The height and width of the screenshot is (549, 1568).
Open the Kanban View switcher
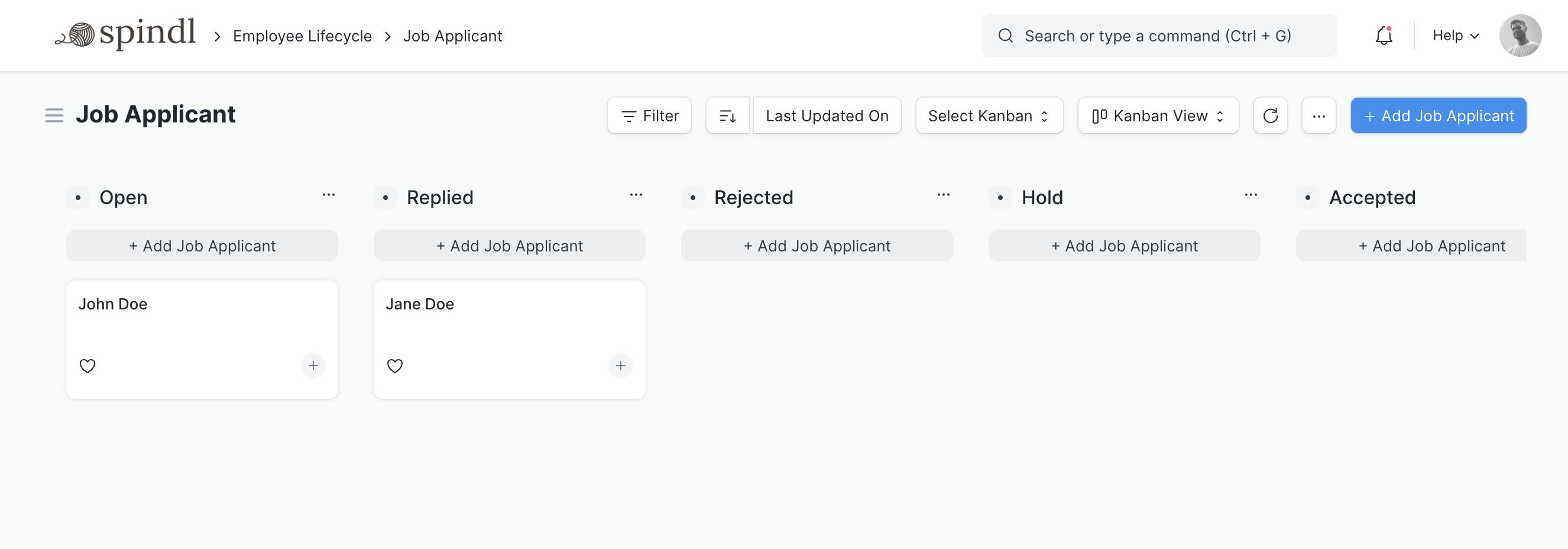(x=1158, y=115)
